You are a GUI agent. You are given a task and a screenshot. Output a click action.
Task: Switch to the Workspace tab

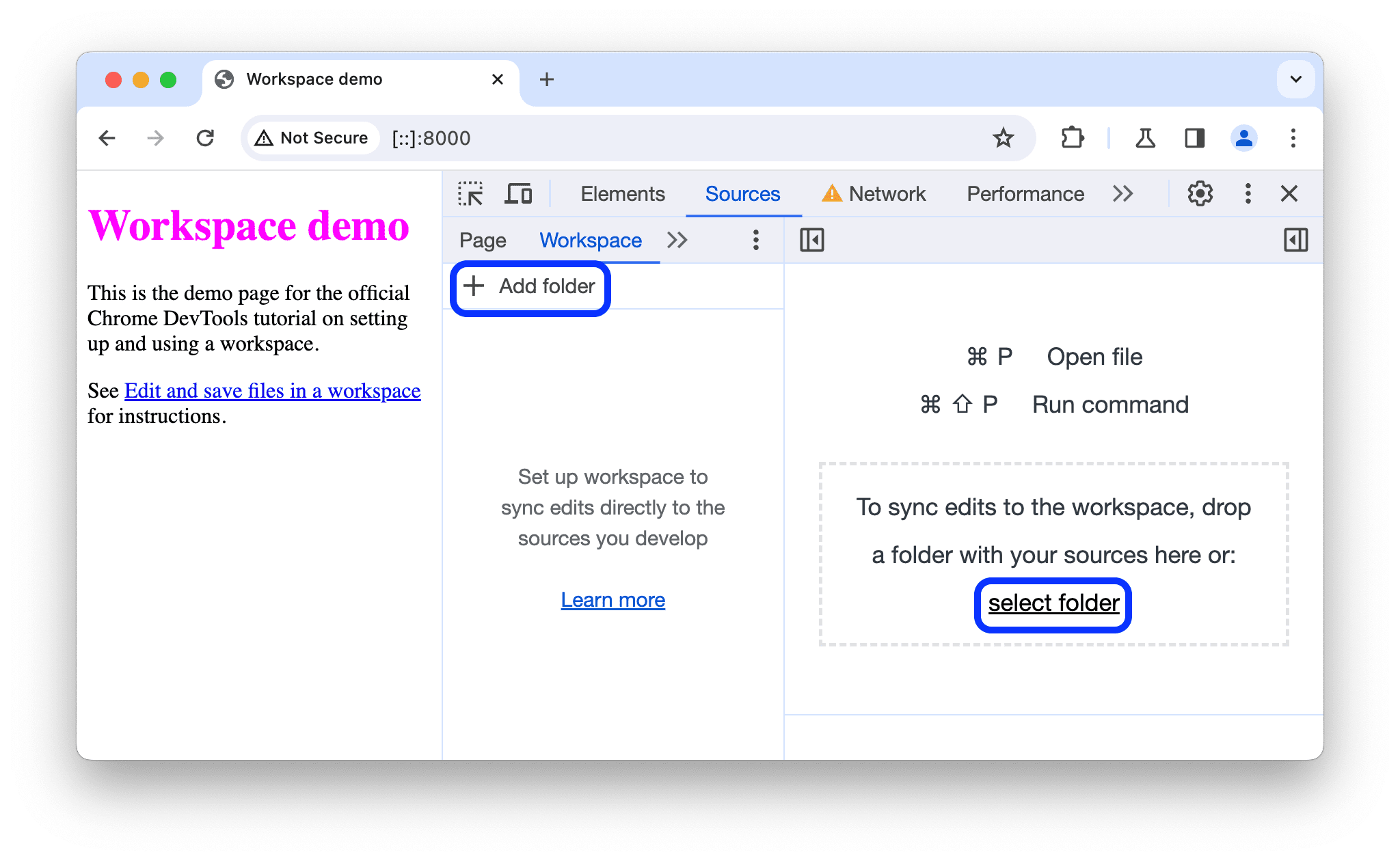(x=590, y=240)
